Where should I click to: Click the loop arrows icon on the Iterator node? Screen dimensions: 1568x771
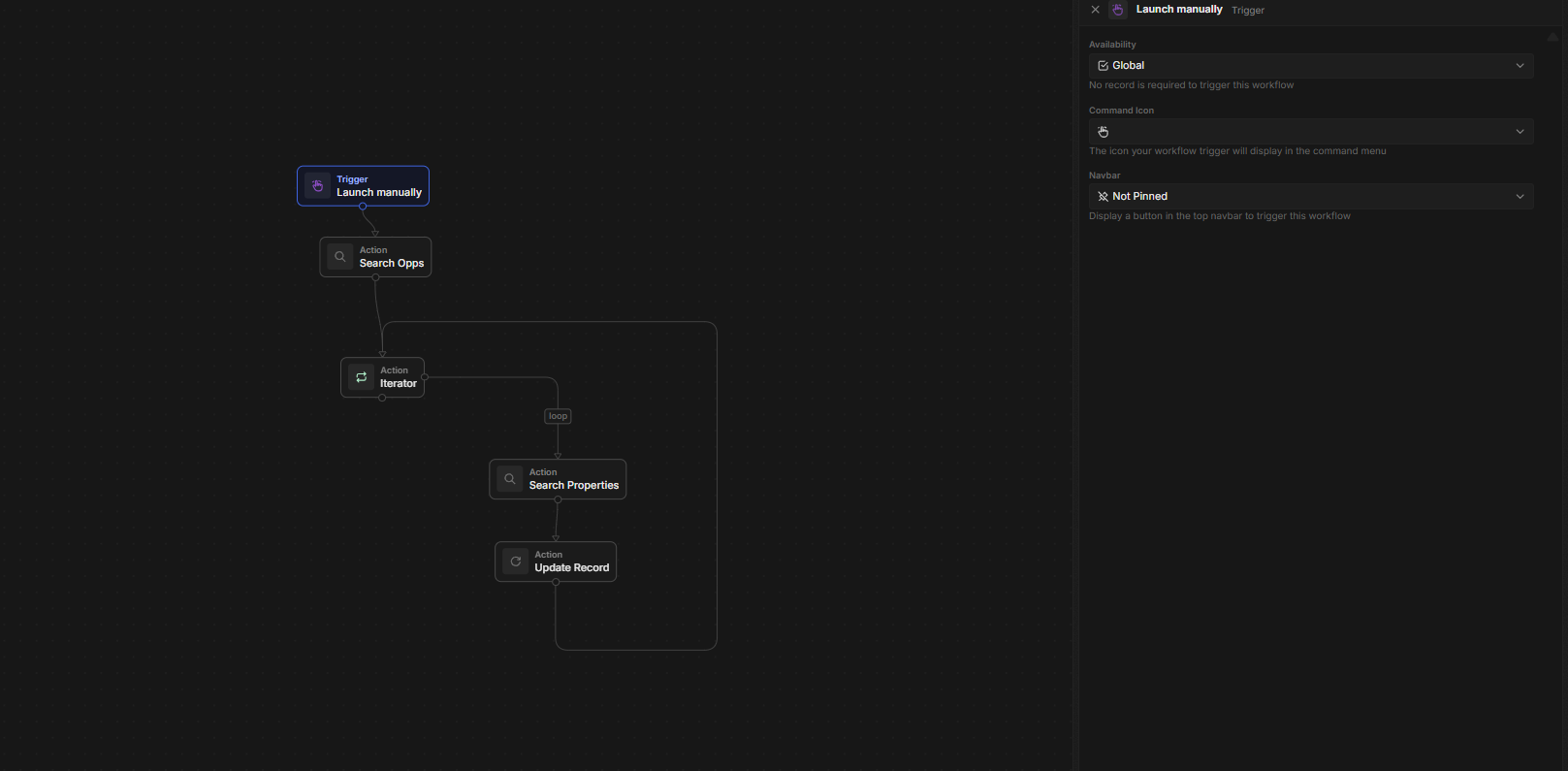pos(361,377)
